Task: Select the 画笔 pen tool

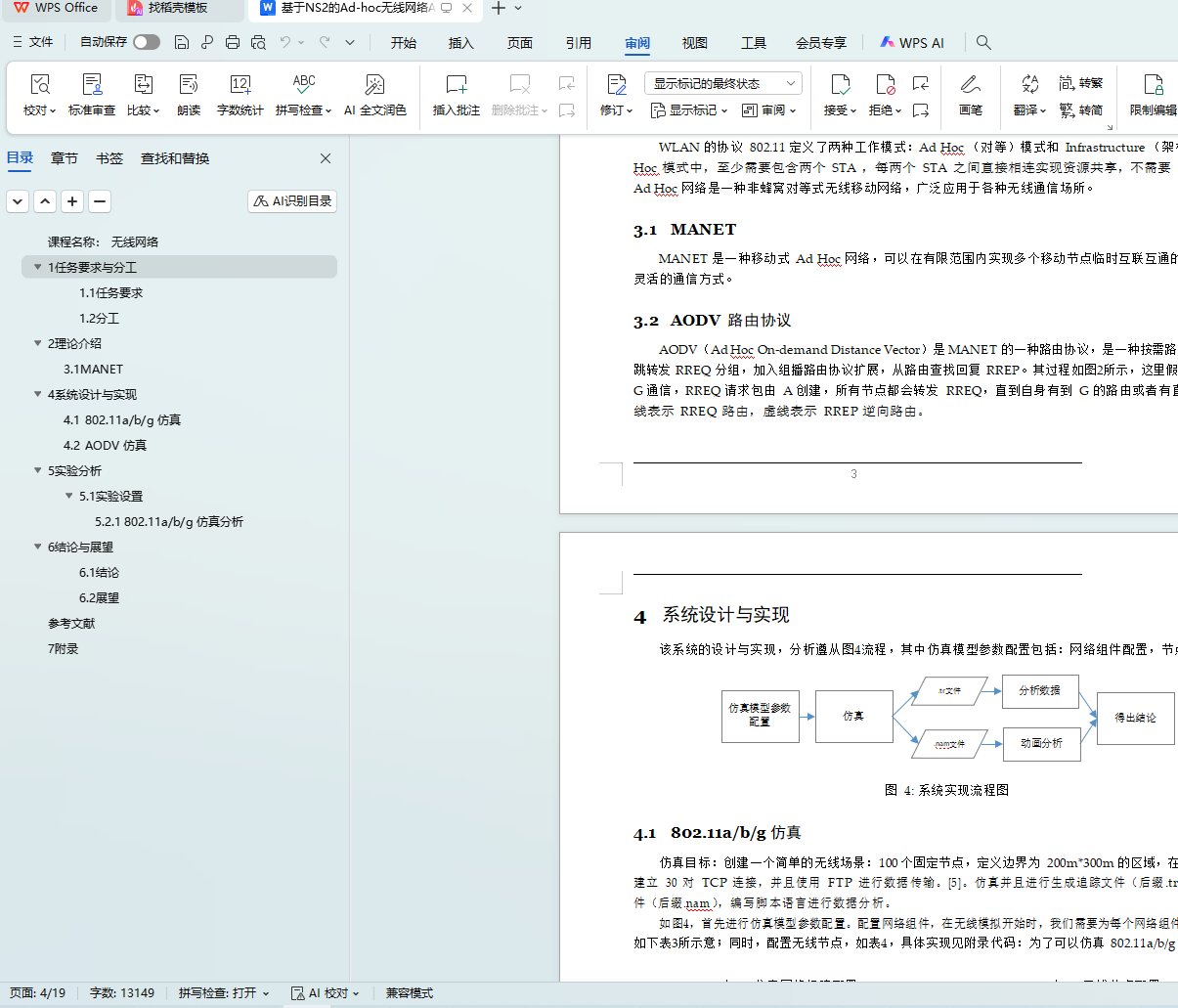Action: coord(970,85)
